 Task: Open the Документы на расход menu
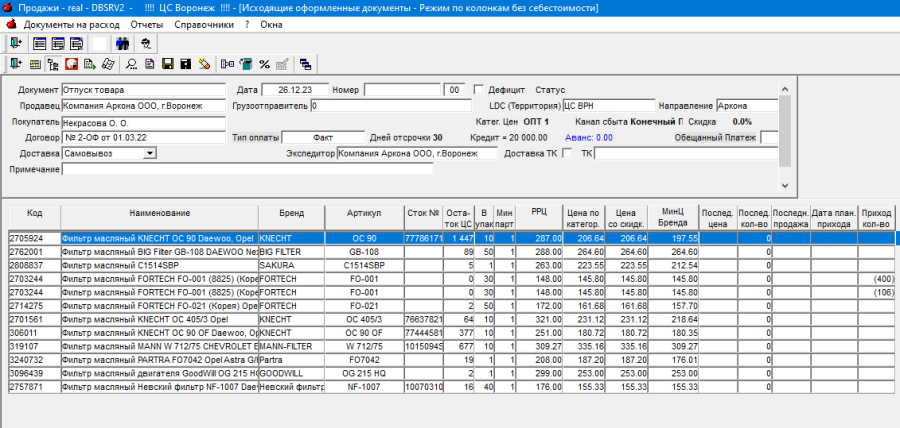click(72, 25)
